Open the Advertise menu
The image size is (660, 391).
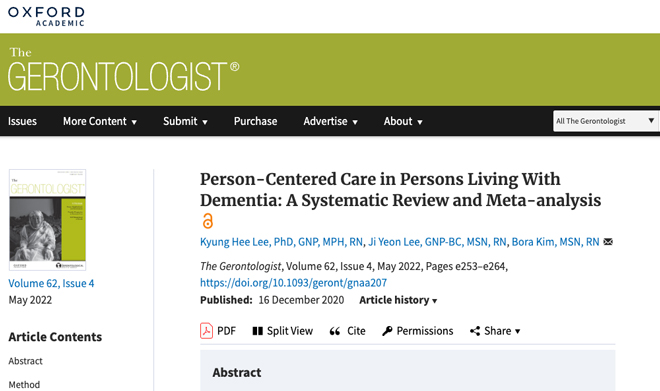tap(330, 121)
